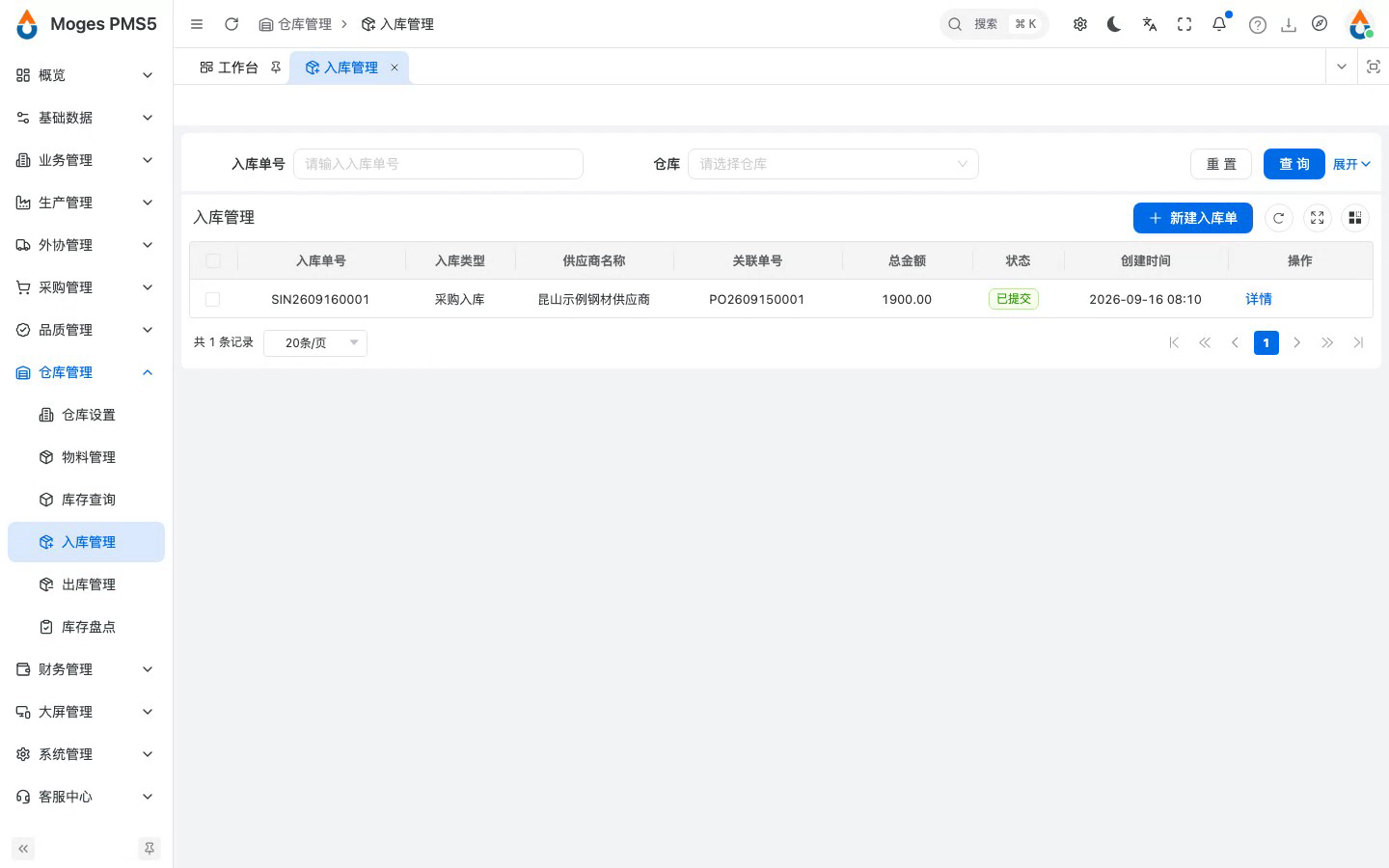Screen dimensions: 1389x868
Task: Collapse the 仓库管理 menu
Action: [x=85, y=372]
